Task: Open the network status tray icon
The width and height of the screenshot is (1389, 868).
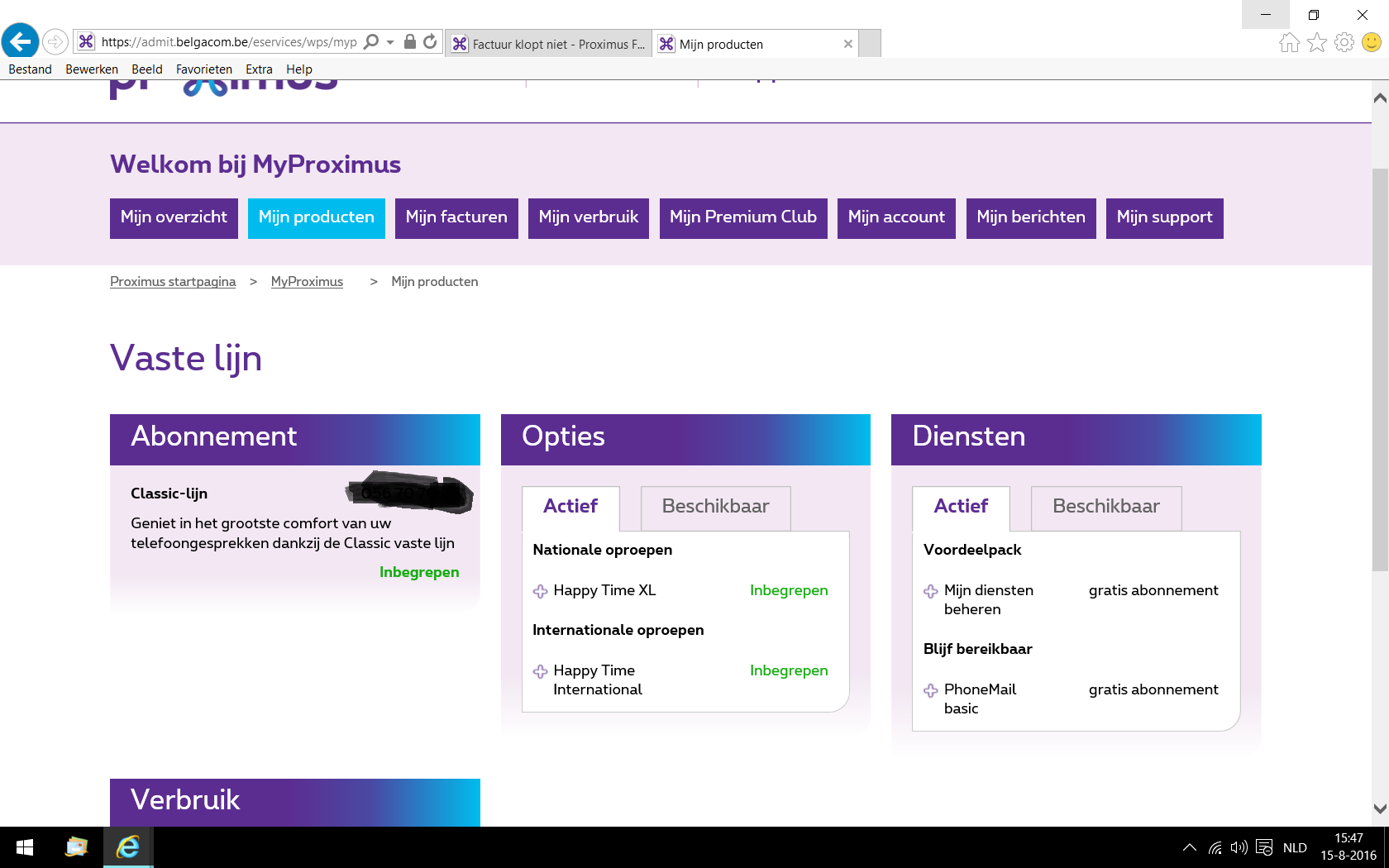Action: (1215, 847)
